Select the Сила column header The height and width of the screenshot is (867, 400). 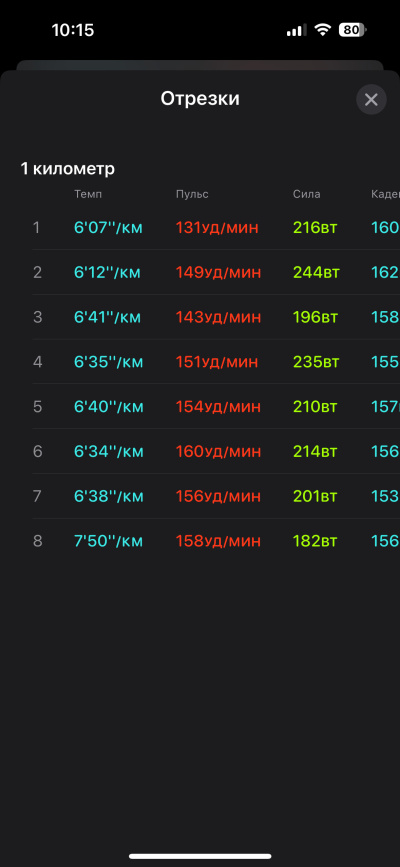pyautogui.click(x=307, y=194)
